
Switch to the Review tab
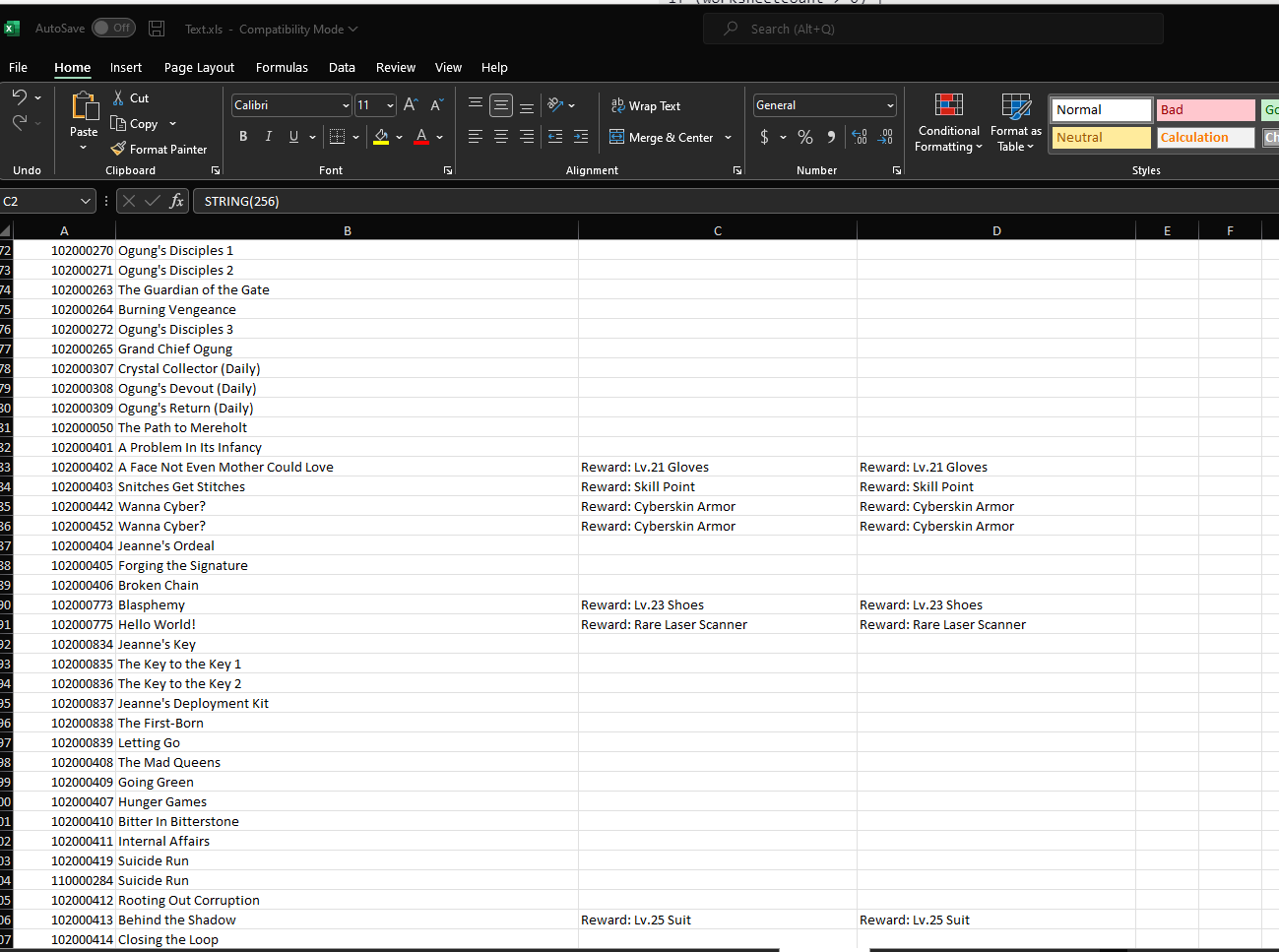click(396, 67)
